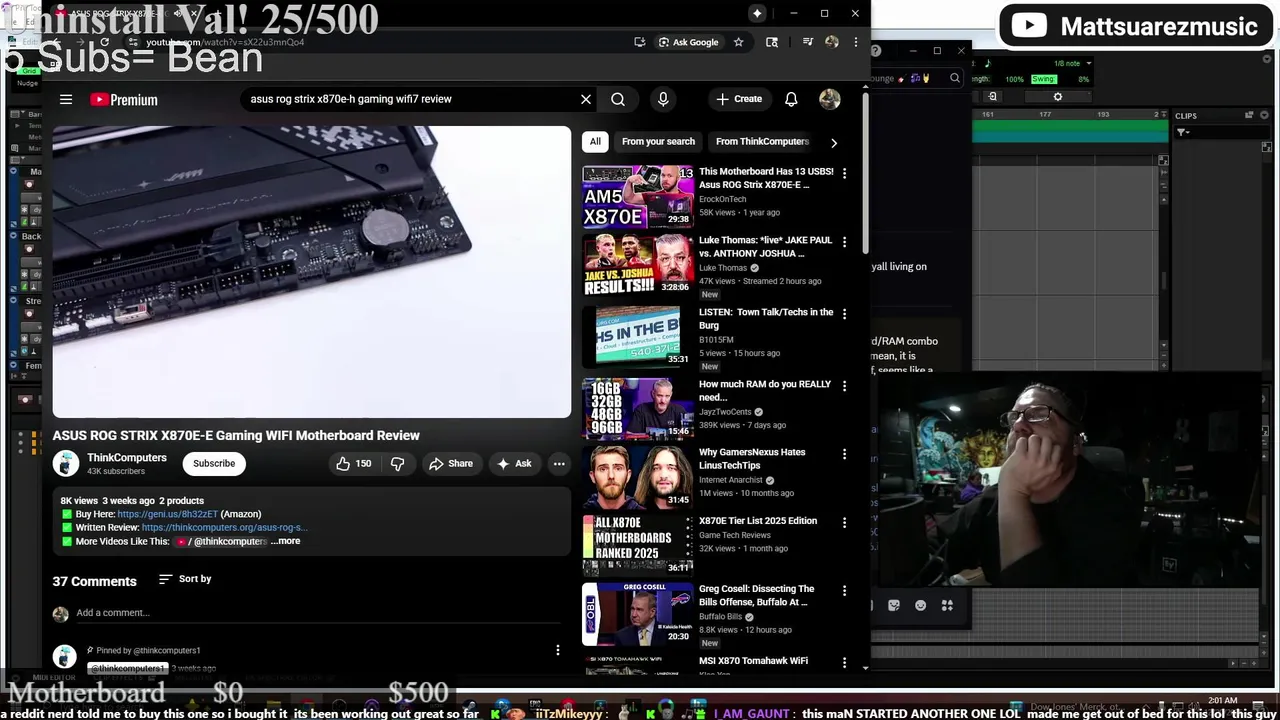The image size is (1280, 720).
Task: Select the From ThinkComputers chip
Action: pos(762,142)
